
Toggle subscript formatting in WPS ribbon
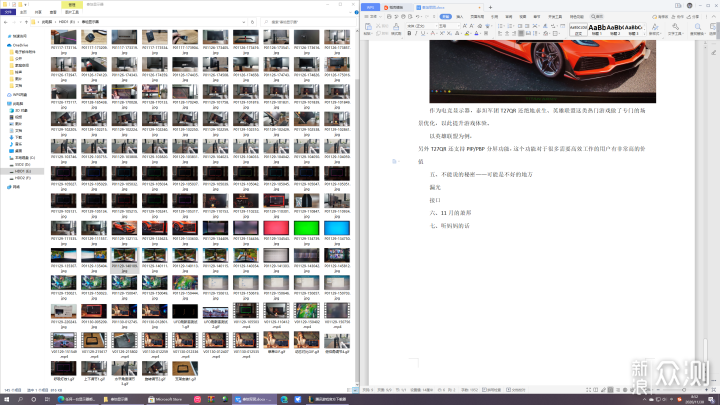point(449,34)
